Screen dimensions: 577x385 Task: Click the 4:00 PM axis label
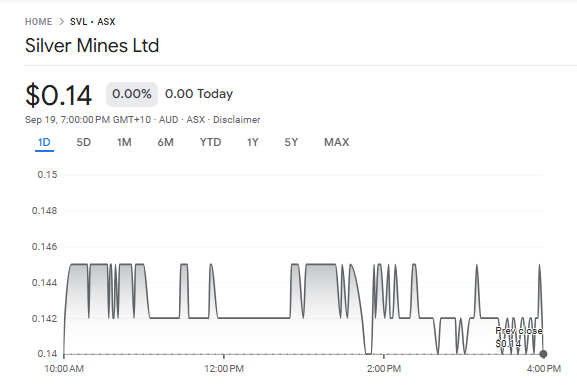pyautogui.click(x=544, y=368)
